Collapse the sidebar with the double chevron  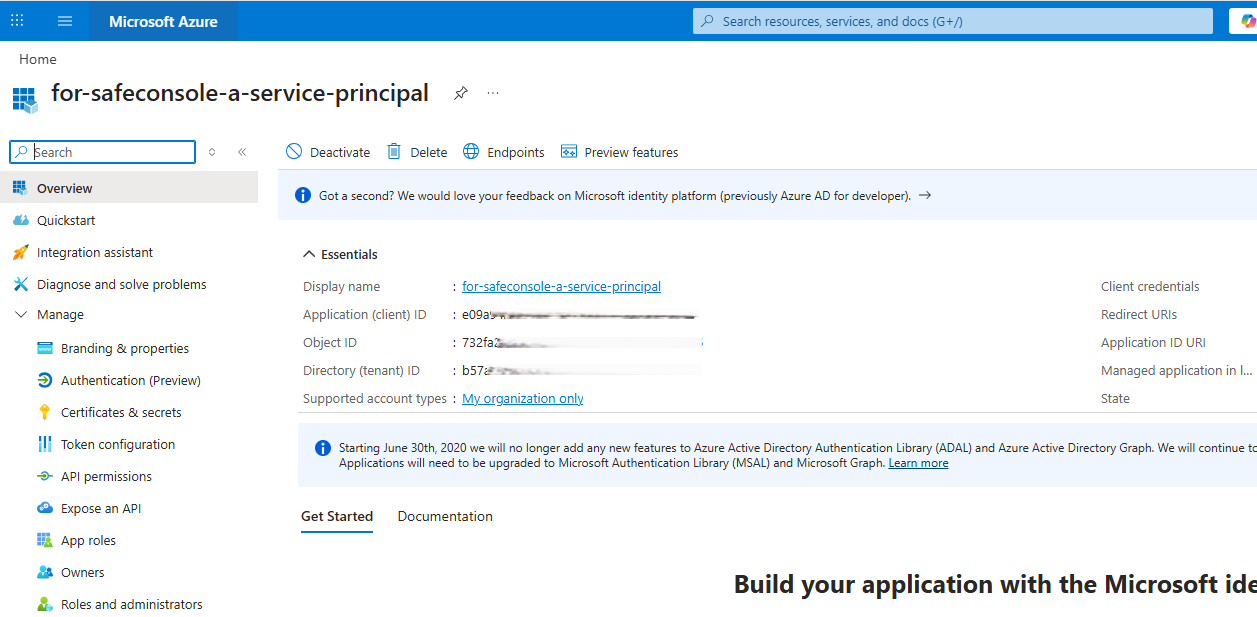pyautogui.click(x=242, y=152)
